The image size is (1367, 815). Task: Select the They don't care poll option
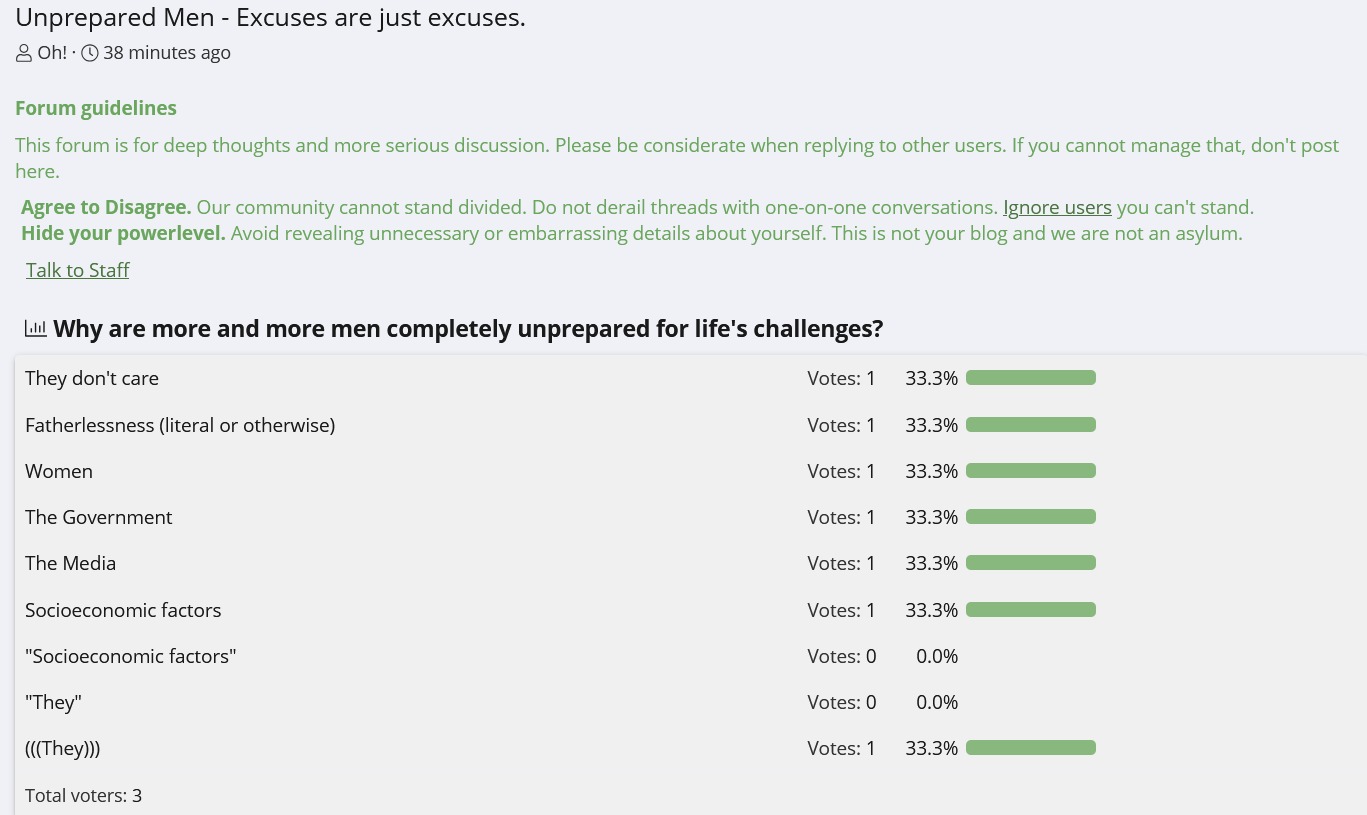coord(92,378)
